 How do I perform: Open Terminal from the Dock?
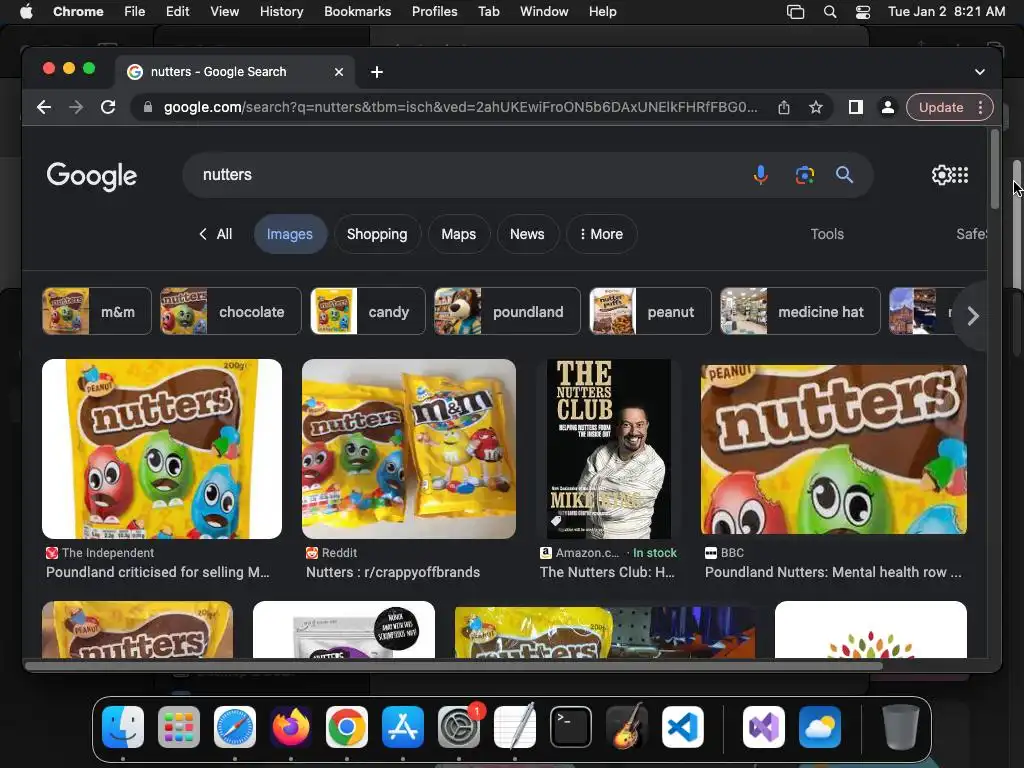point(571,727)
